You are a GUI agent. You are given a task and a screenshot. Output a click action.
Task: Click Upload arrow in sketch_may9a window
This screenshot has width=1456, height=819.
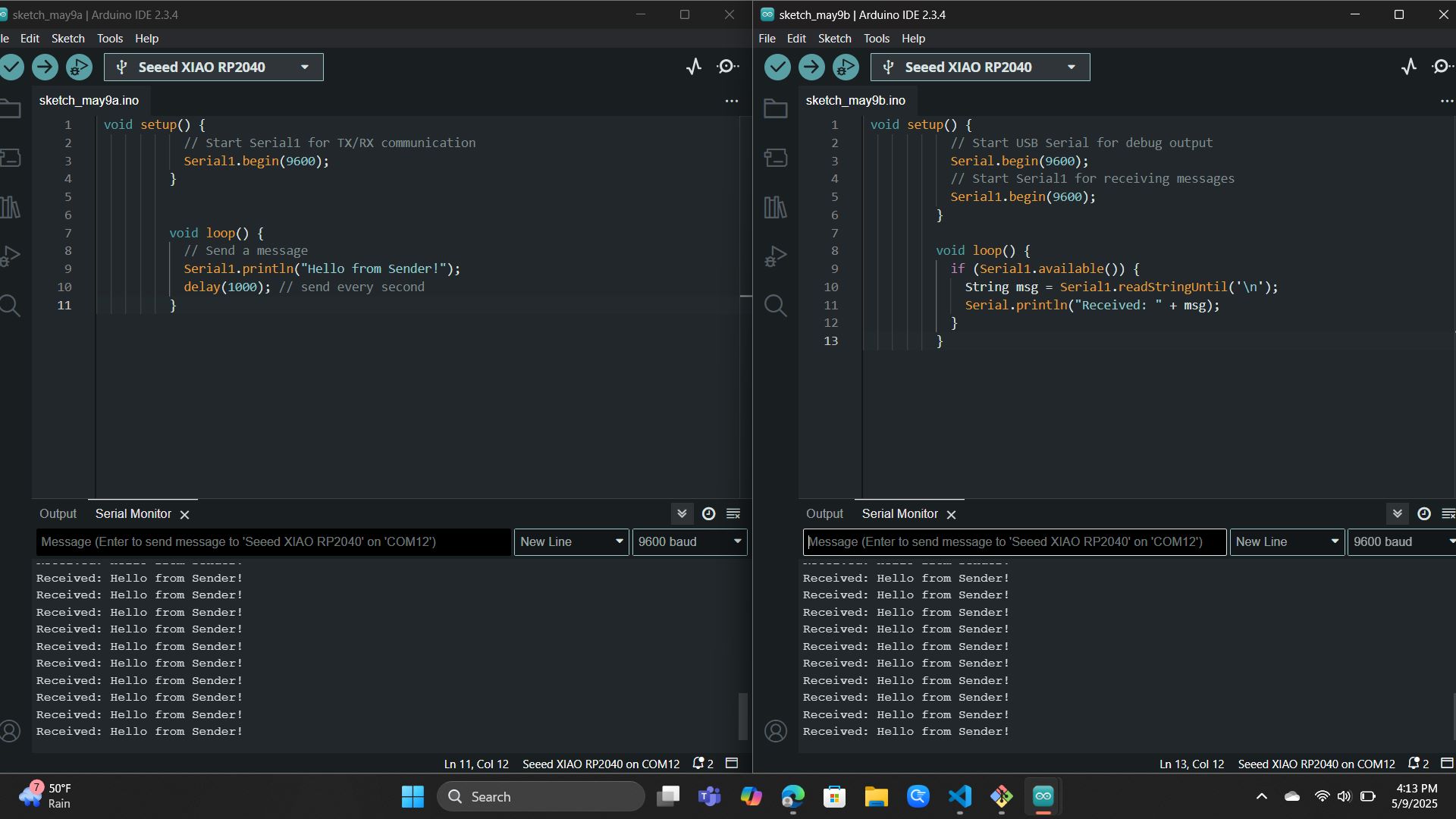45,67
